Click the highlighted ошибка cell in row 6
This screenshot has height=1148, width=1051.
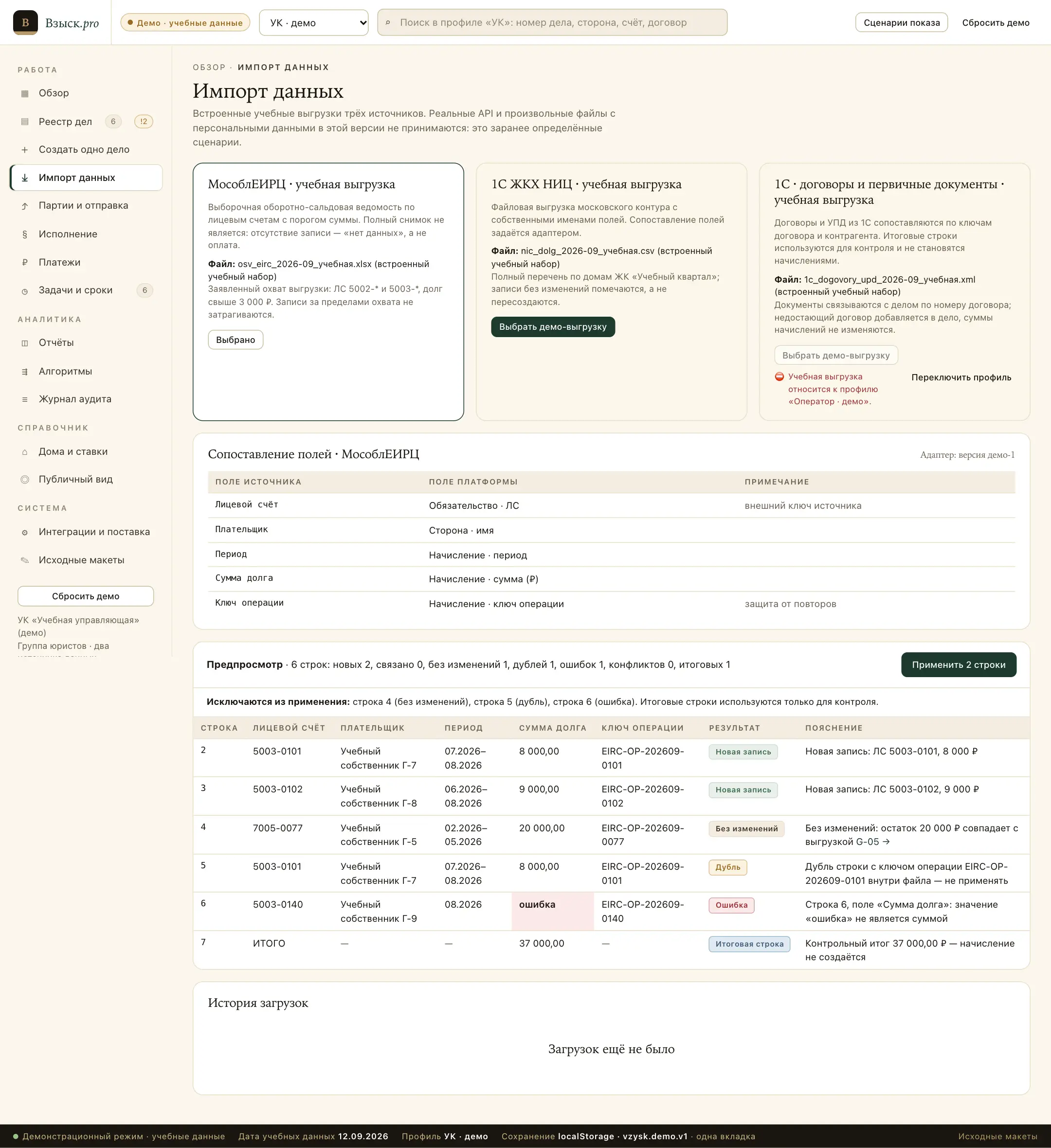(553, 911)
